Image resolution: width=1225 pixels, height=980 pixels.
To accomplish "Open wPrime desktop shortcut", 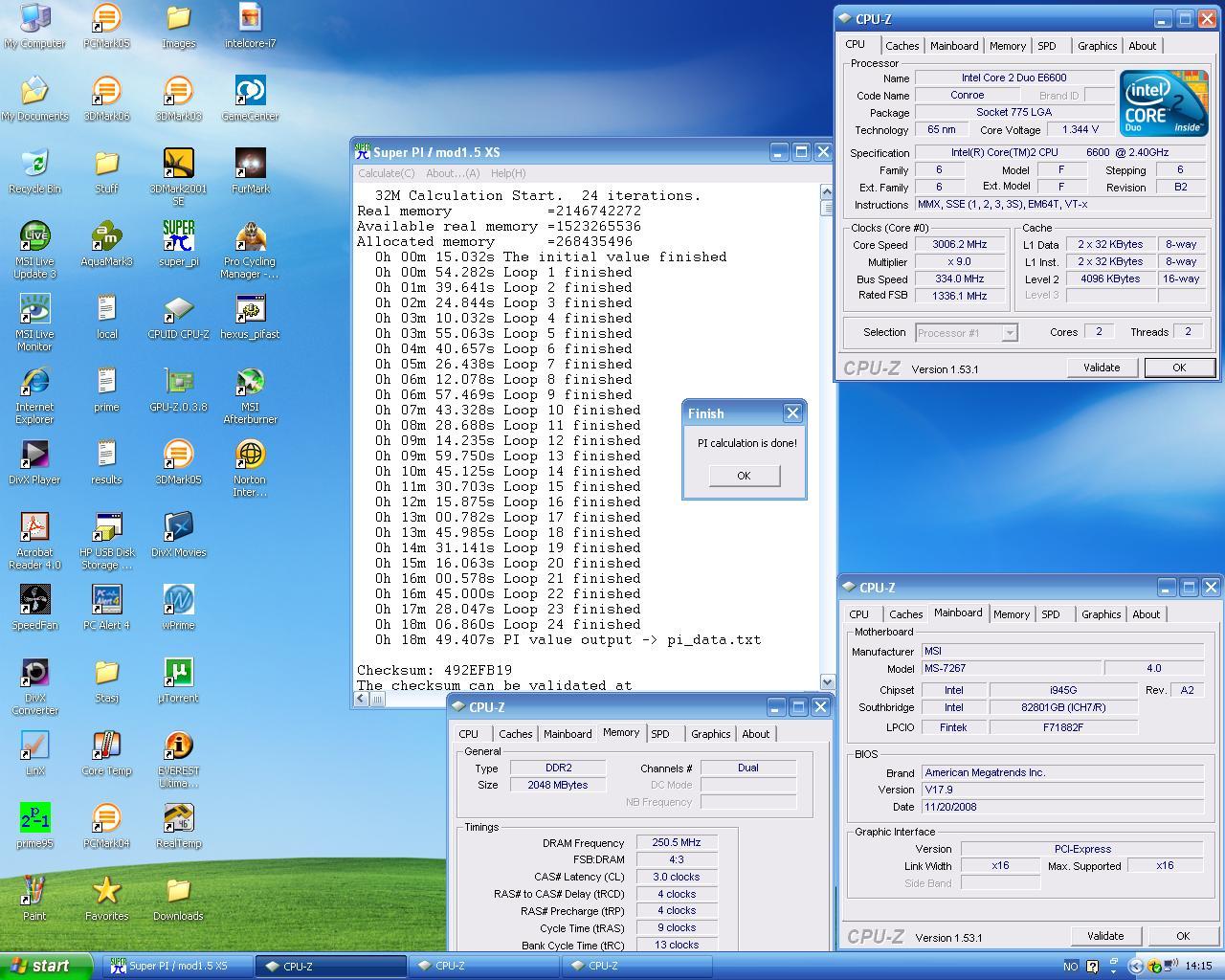I will (178, 608).
